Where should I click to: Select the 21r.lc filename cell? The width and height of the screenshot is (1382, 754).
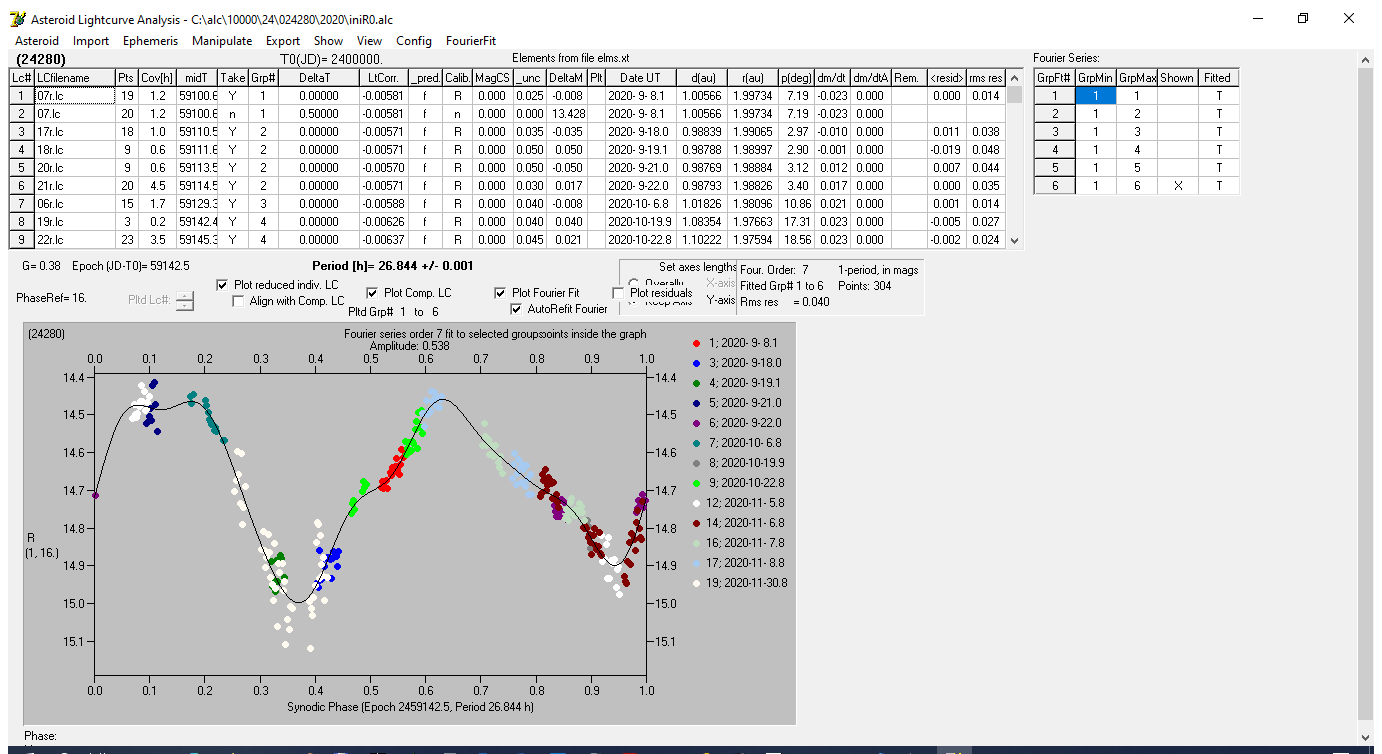pos(73,186)
